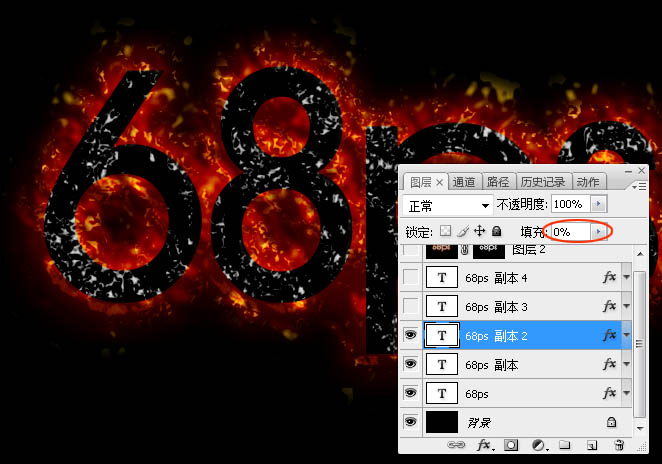Expand effects of 68ps 副本 layer
The image size is (662, 464).
[x=627, y=364]
